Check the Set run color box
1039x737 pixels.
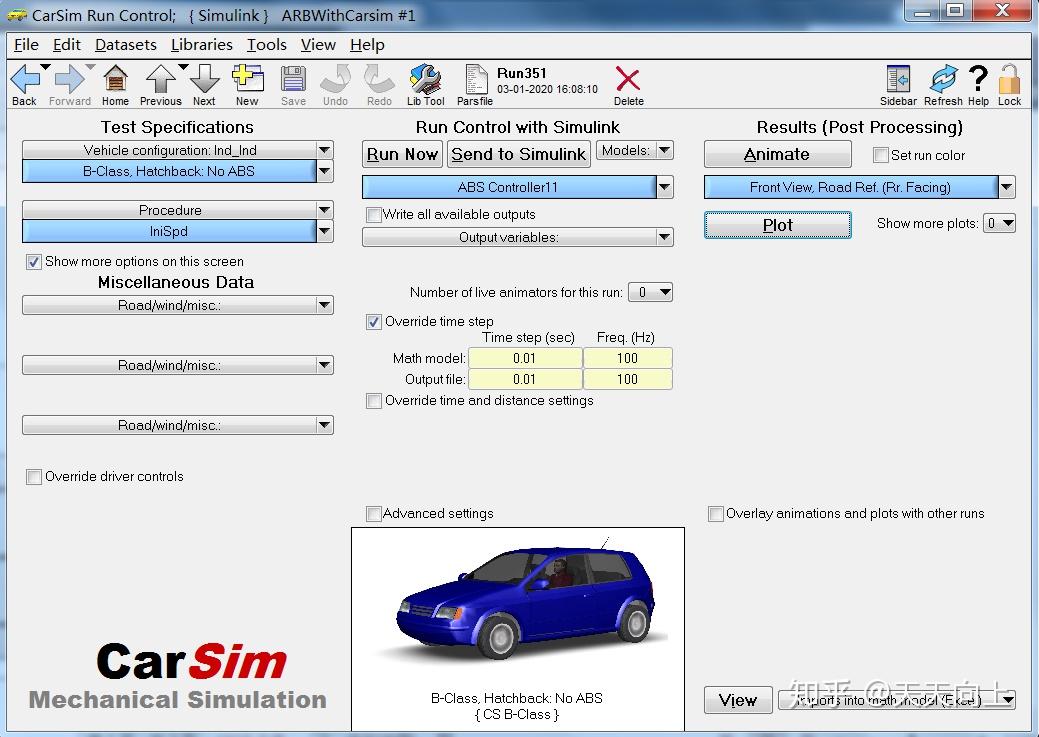tap(881, 156)
